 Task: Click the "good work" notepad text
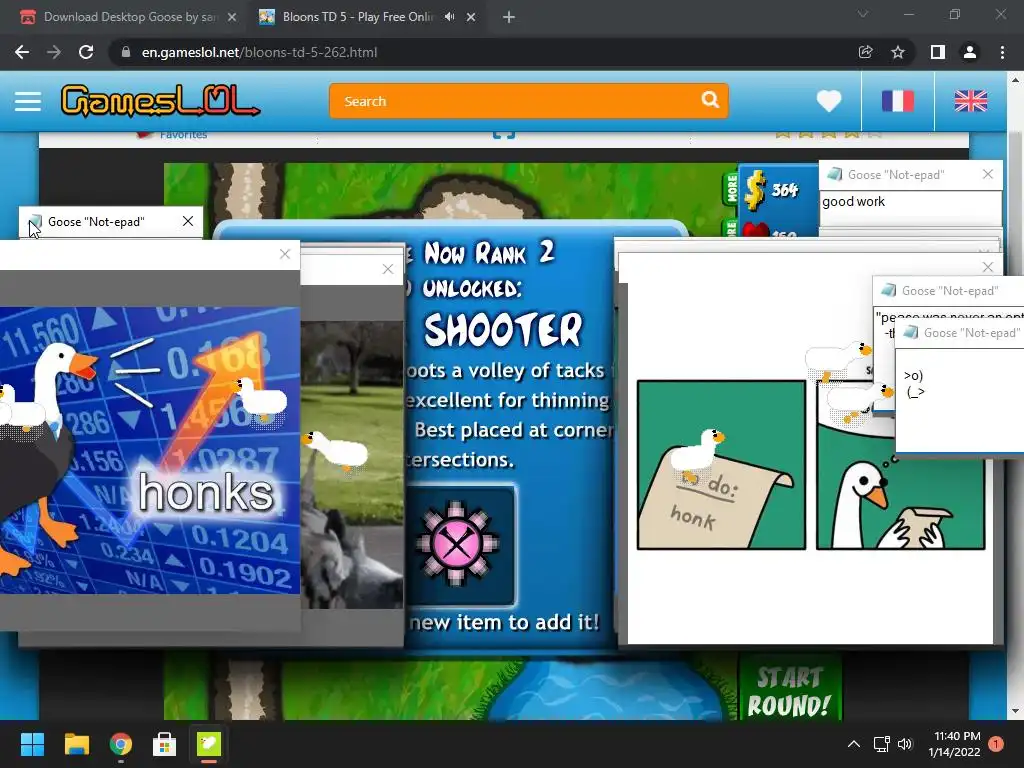pyautogui.click(x=853, y=201)
